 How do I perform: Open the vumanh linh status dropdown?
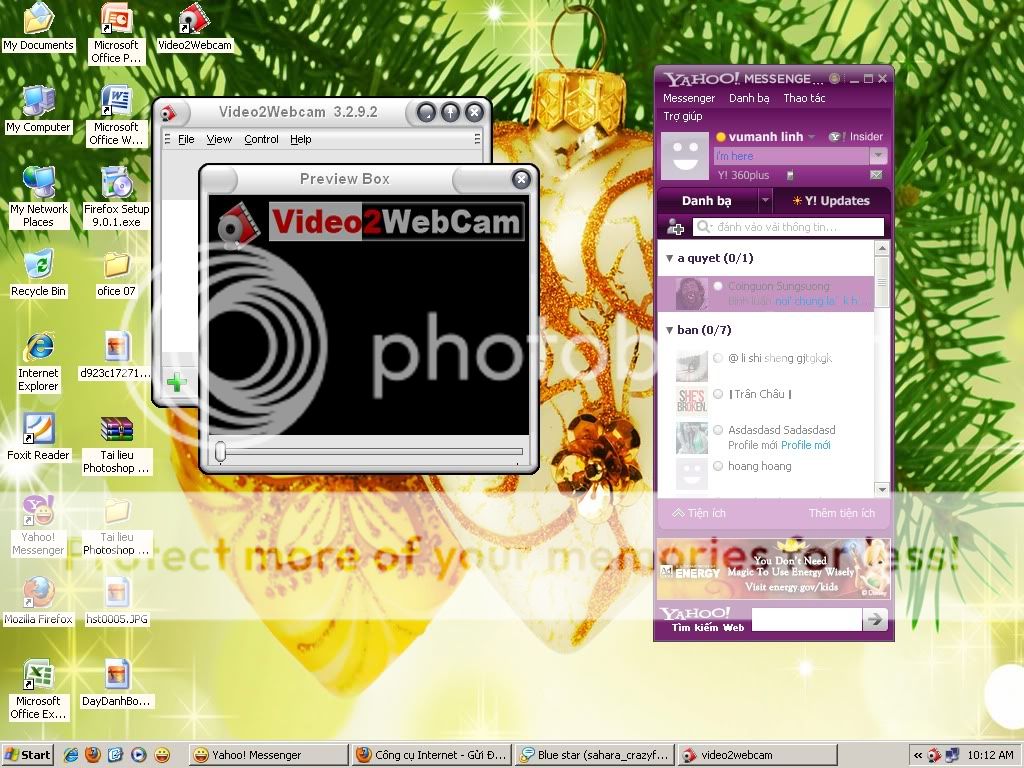tap(812, 137)
